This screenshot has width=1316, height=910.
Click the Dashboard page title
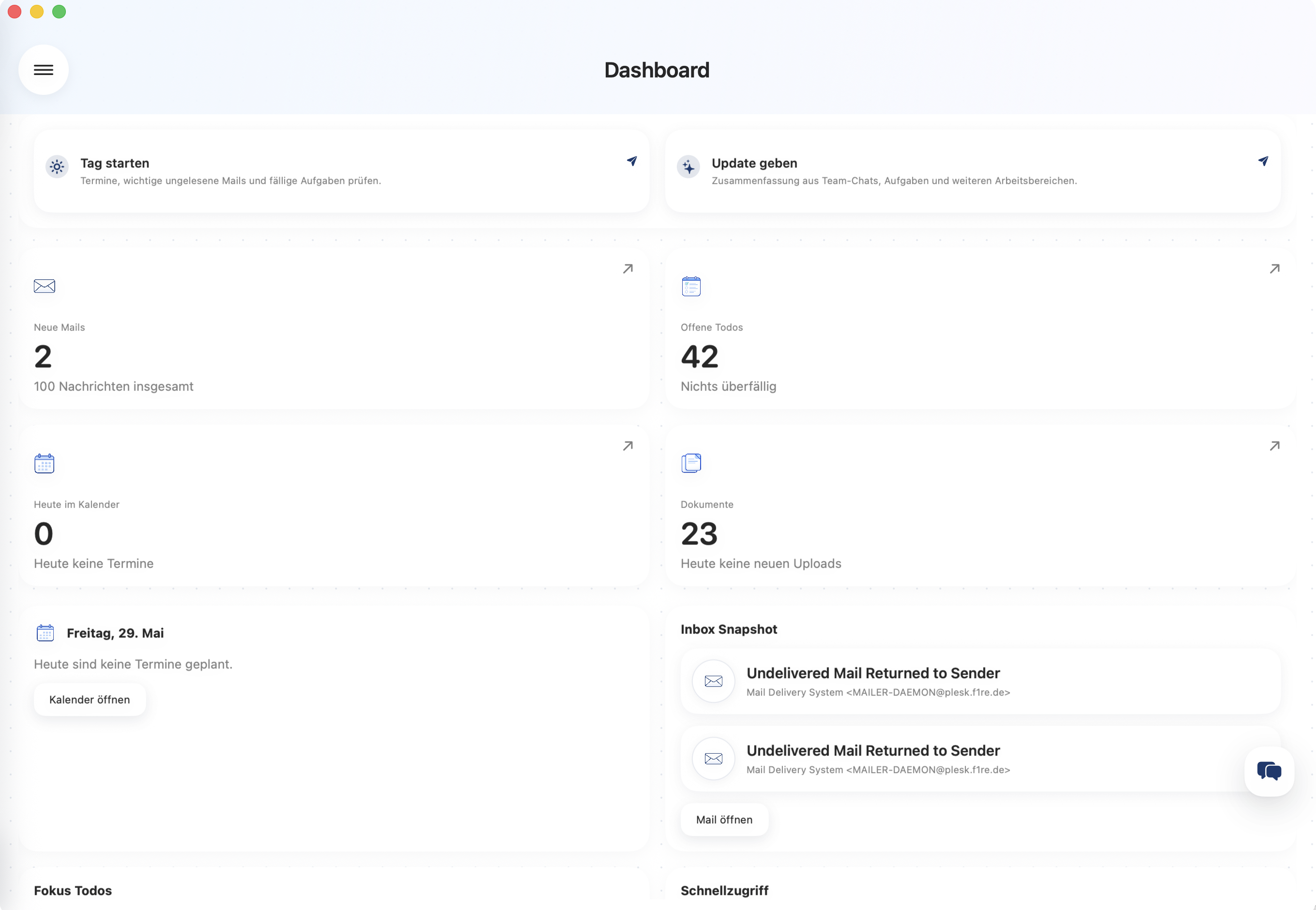(657, 70)
